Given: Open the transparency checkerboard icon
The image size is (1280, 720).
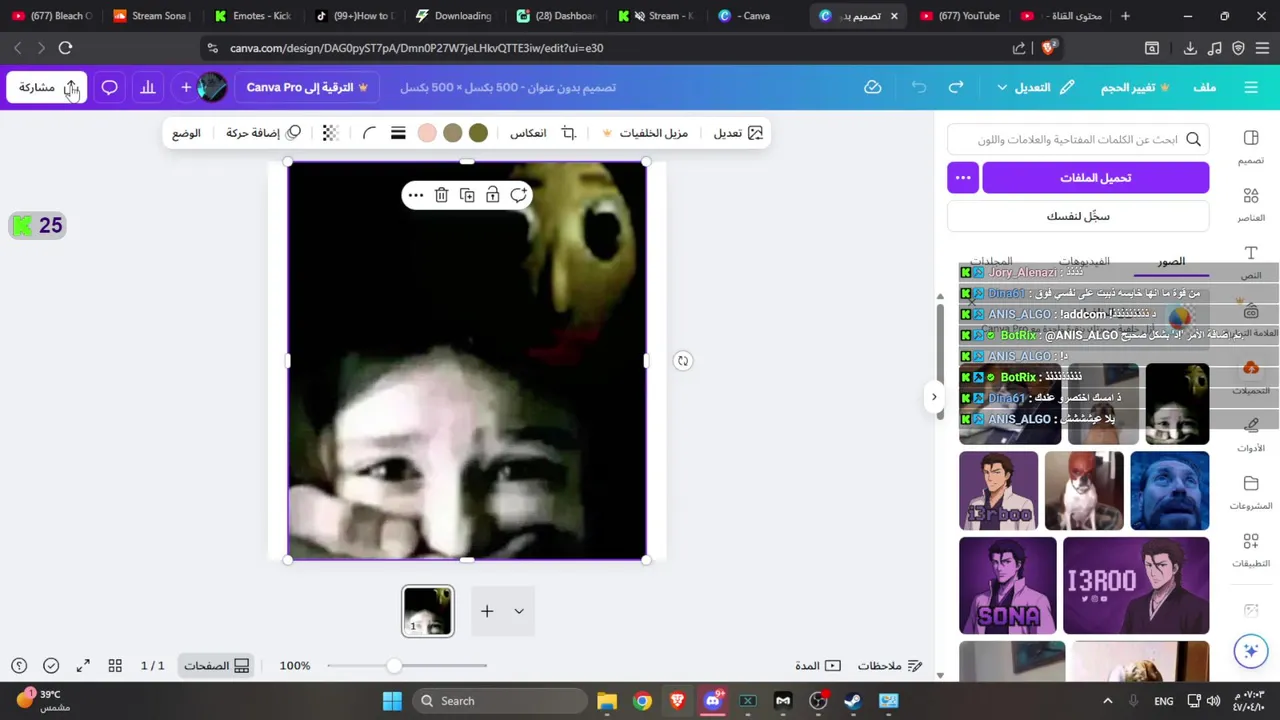Looking at the screenshot, I should pos(331,133).
